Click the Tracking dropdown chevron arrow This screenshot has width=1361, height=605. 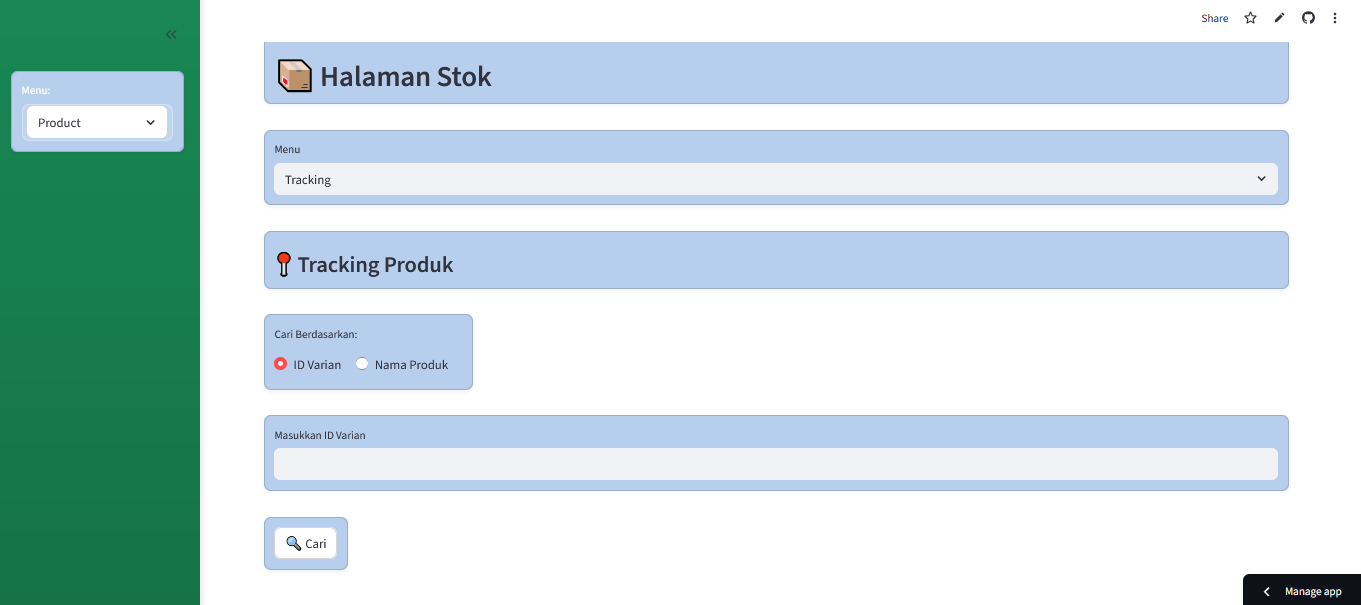tap(1261, 179)
